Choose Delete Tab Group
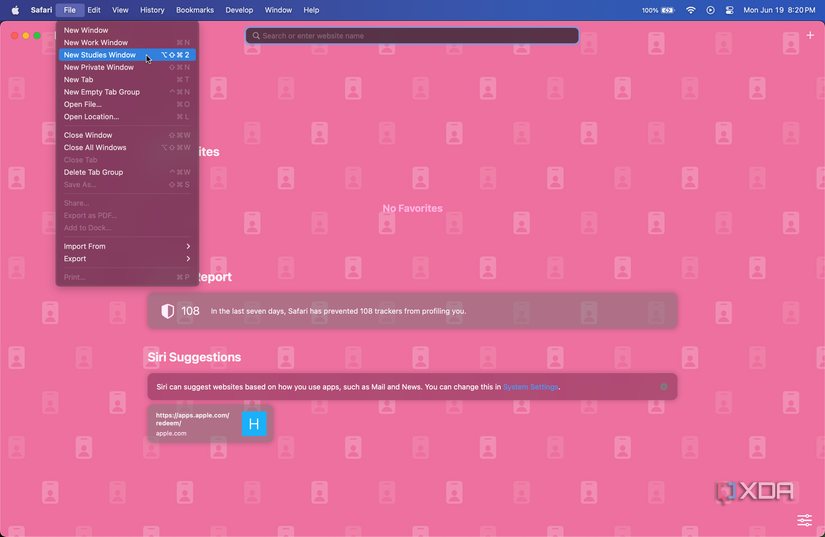The width and height of the screenshot is (825, 537). (127, 172)
